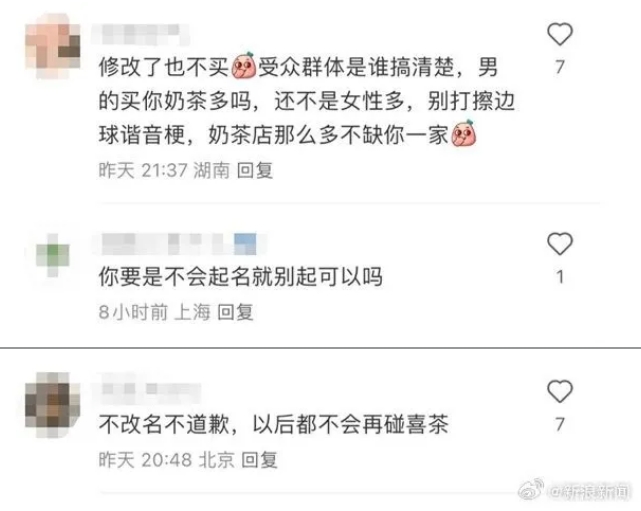Open the second commenter's blurred username
The image size is (641, 511).
[168, 244]
